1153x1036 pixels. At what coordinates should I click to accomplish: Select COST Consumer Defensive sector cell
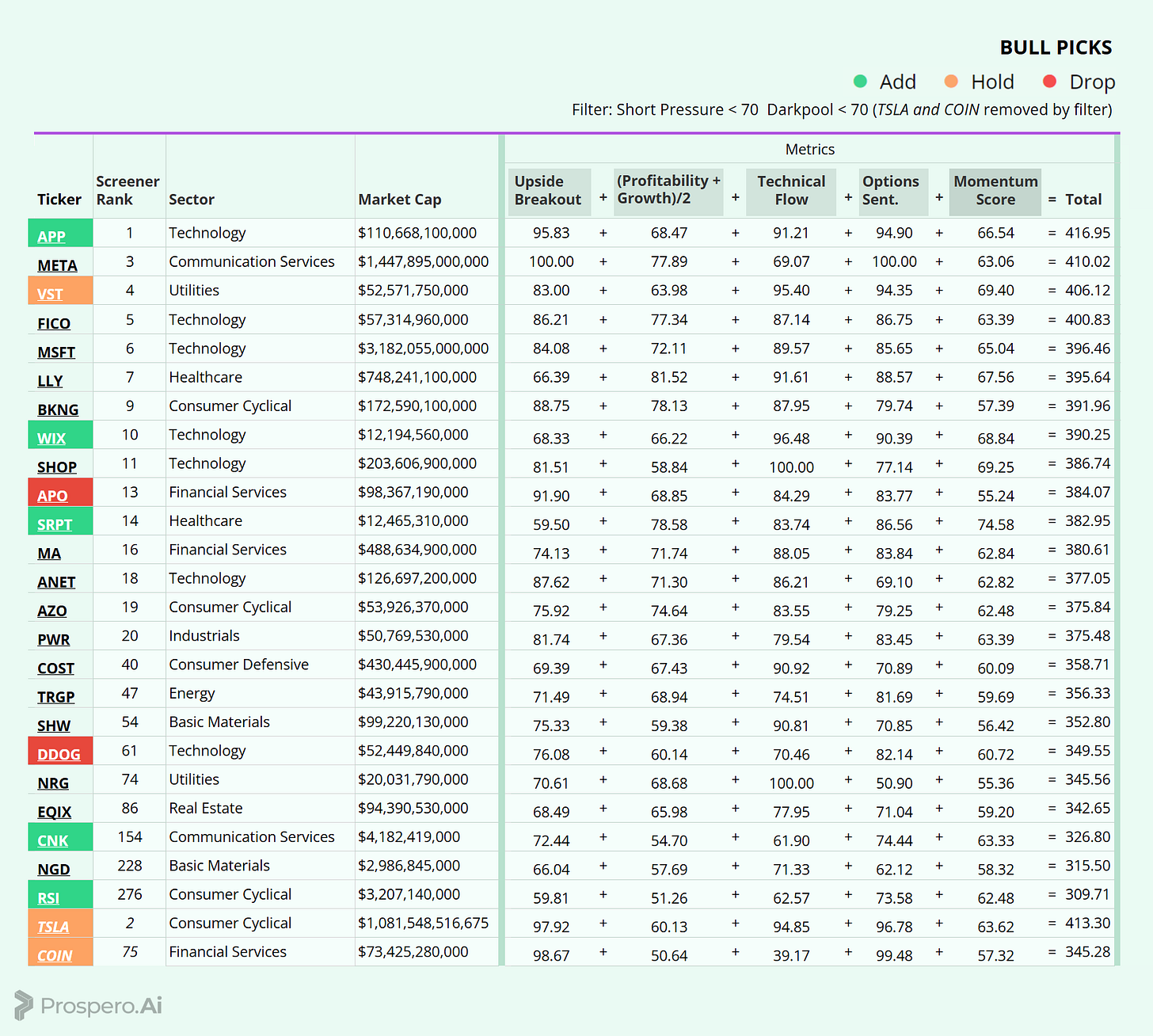point(239,665)
